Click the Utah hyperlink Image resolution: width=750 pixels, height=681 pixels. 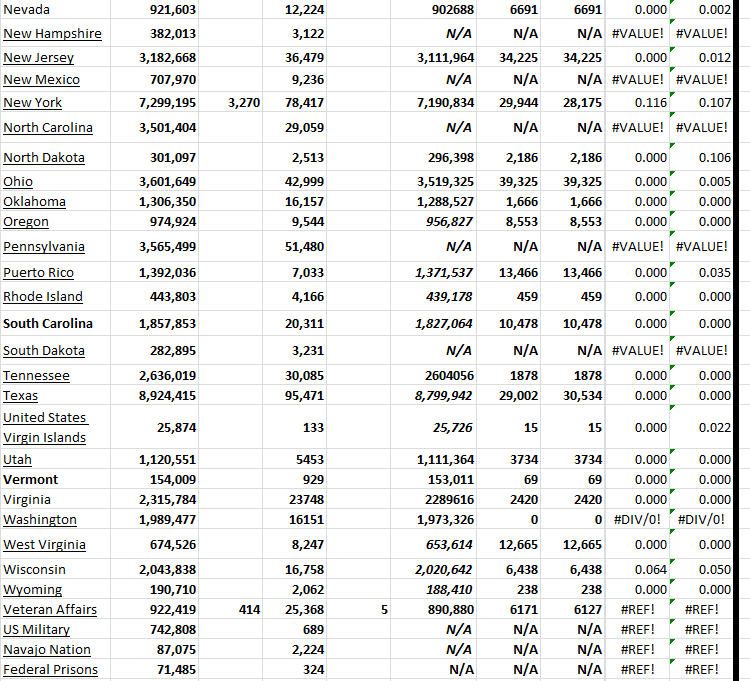(x=17, y=460)
